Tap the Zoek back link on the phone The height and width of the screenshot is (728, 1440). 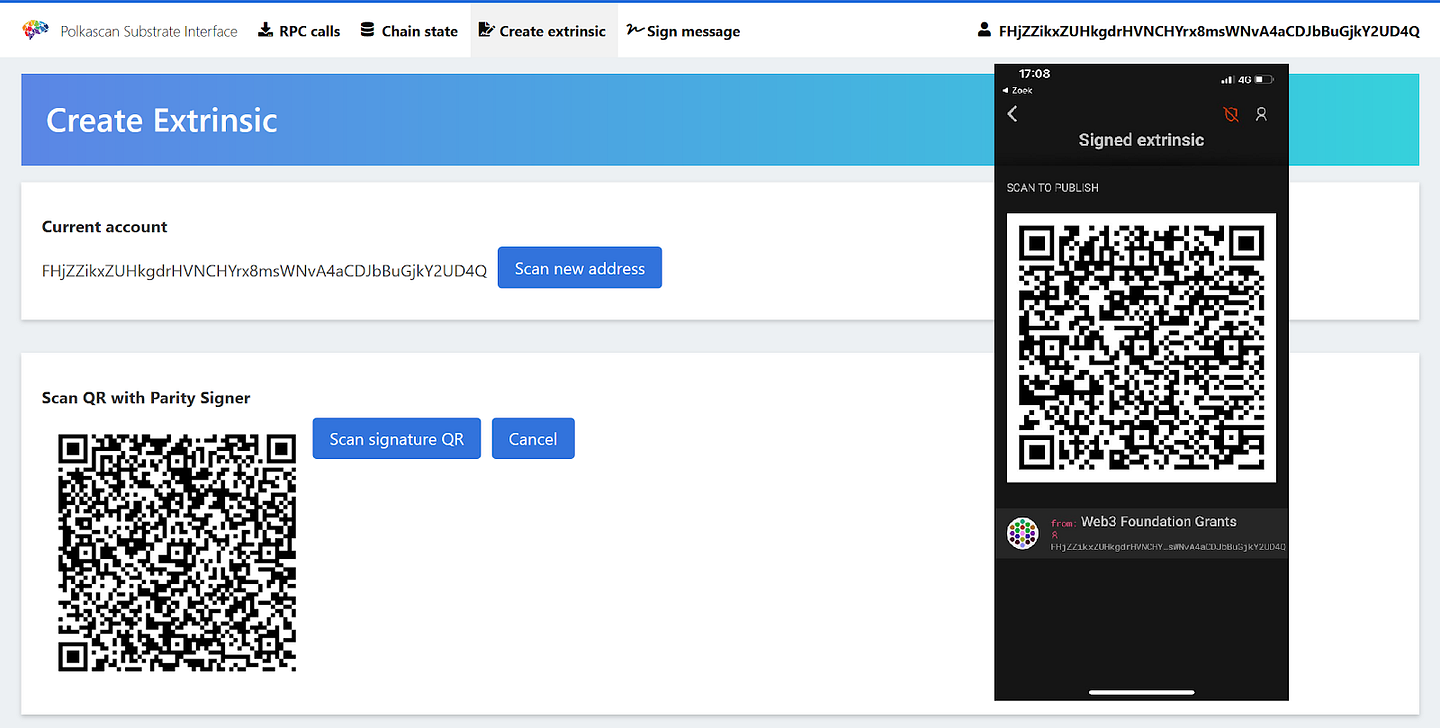(x=1017, y=90)
